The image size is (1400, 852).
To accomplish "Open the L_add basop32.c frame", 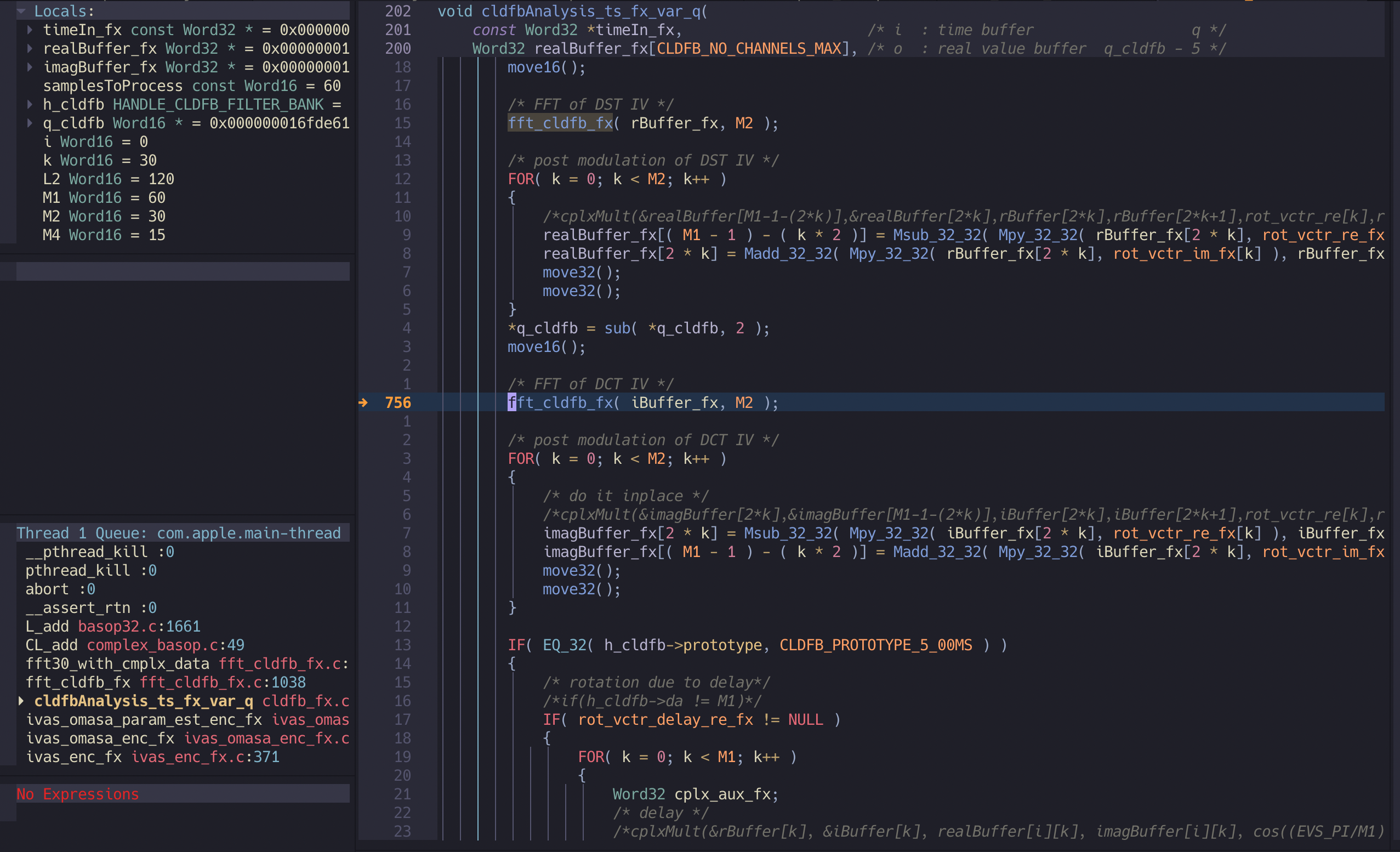I will [x=112, y=626].
